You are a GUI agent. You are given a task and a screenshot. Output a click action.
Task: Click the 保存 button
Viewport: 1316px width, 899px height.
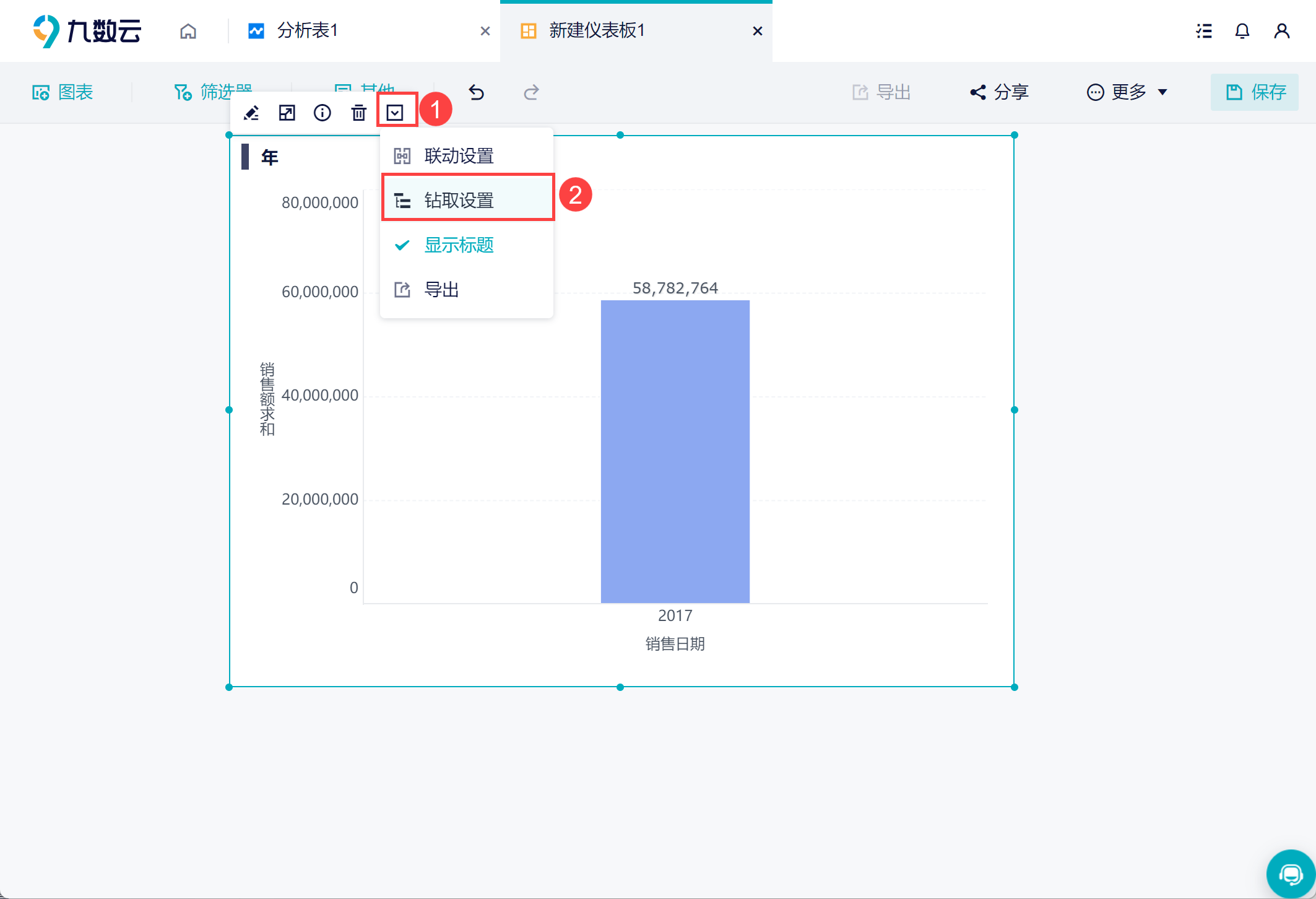coord(1255,92)
